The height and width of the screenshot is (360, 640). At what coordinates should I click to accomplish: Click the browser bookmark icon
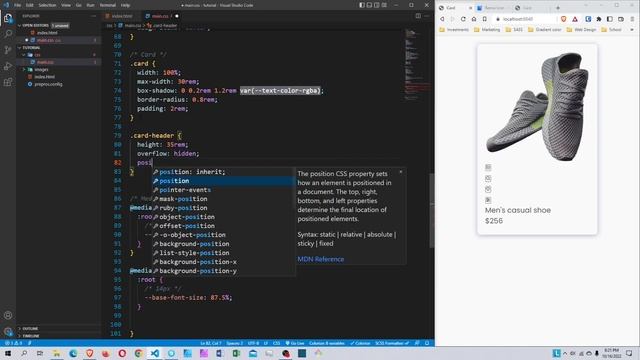tap(484, 19)
